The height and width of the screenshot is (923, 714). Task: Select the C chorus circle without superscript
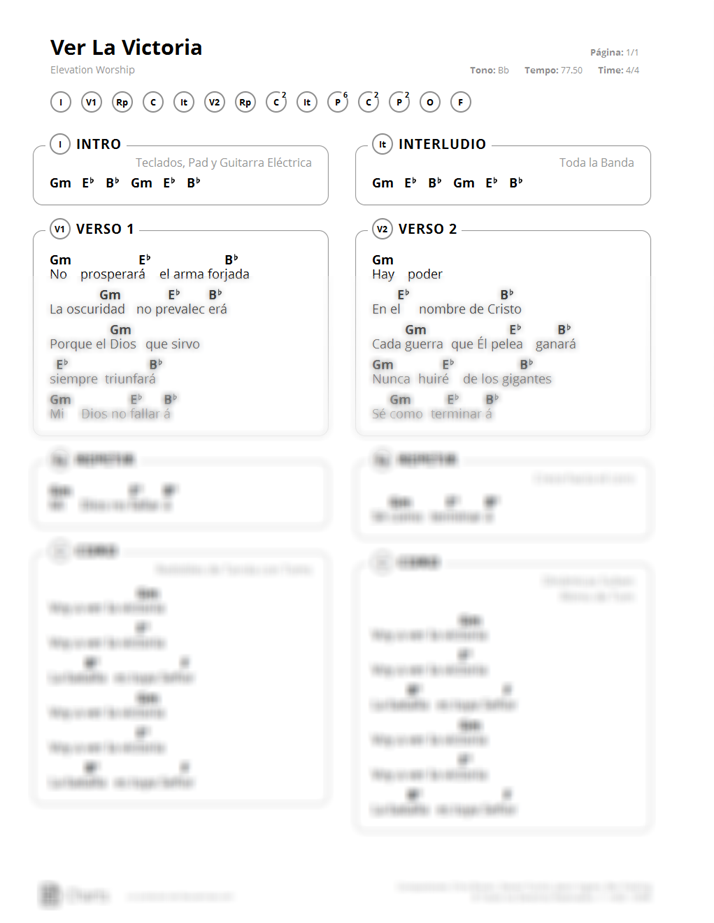point(153,102)
